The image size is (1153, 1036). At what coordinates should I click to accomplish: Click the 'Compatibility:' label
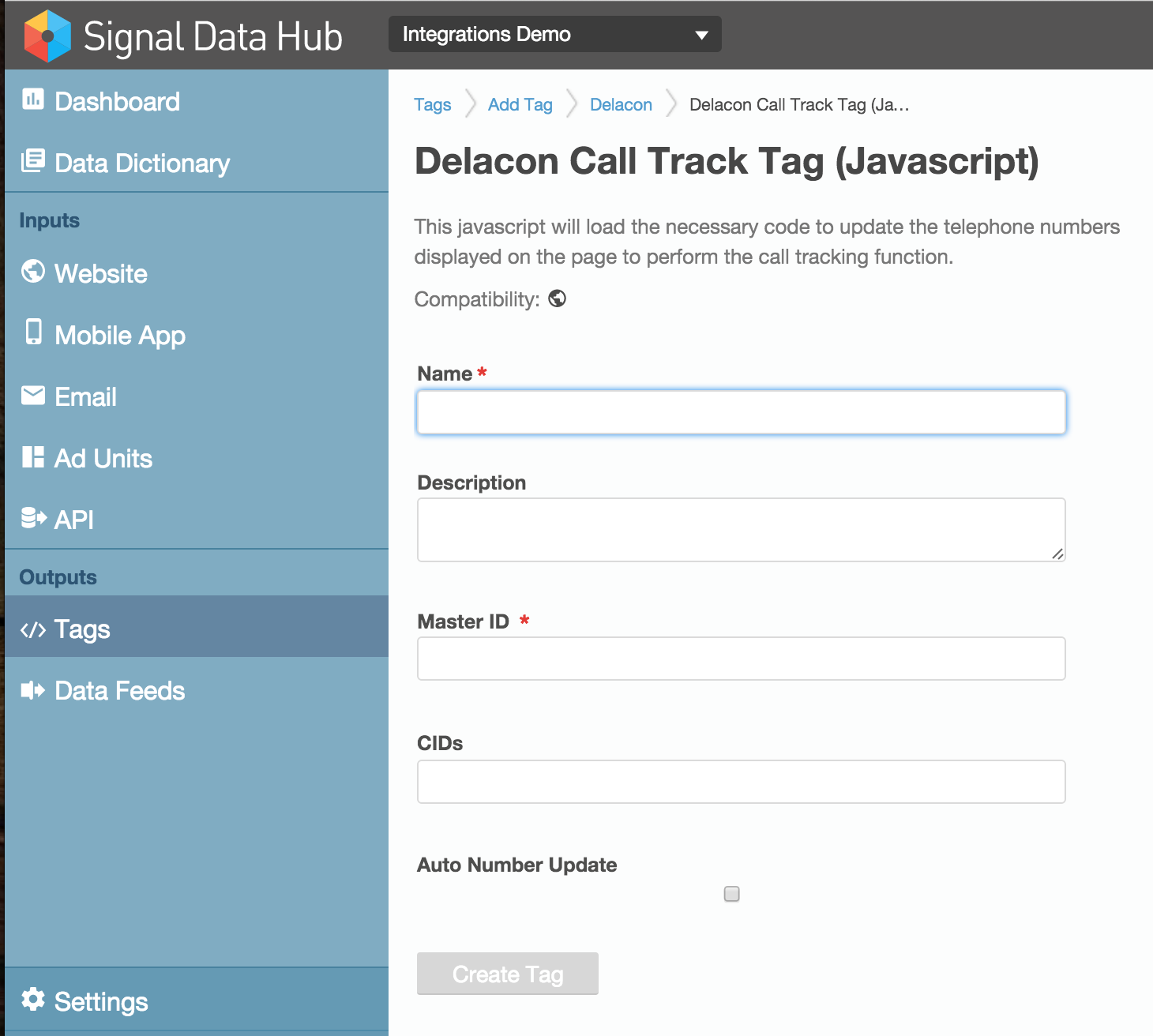(477, 299)
